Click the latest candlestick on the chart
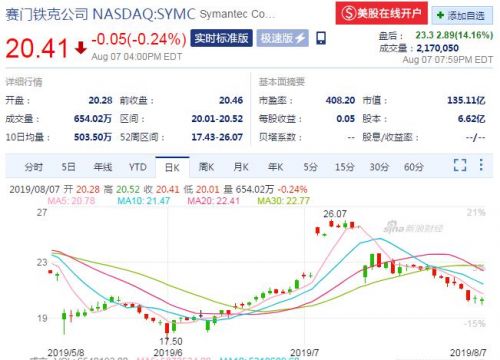Image resolution: width=500 pixels, height=360 pixels. (x=482, y=301)
